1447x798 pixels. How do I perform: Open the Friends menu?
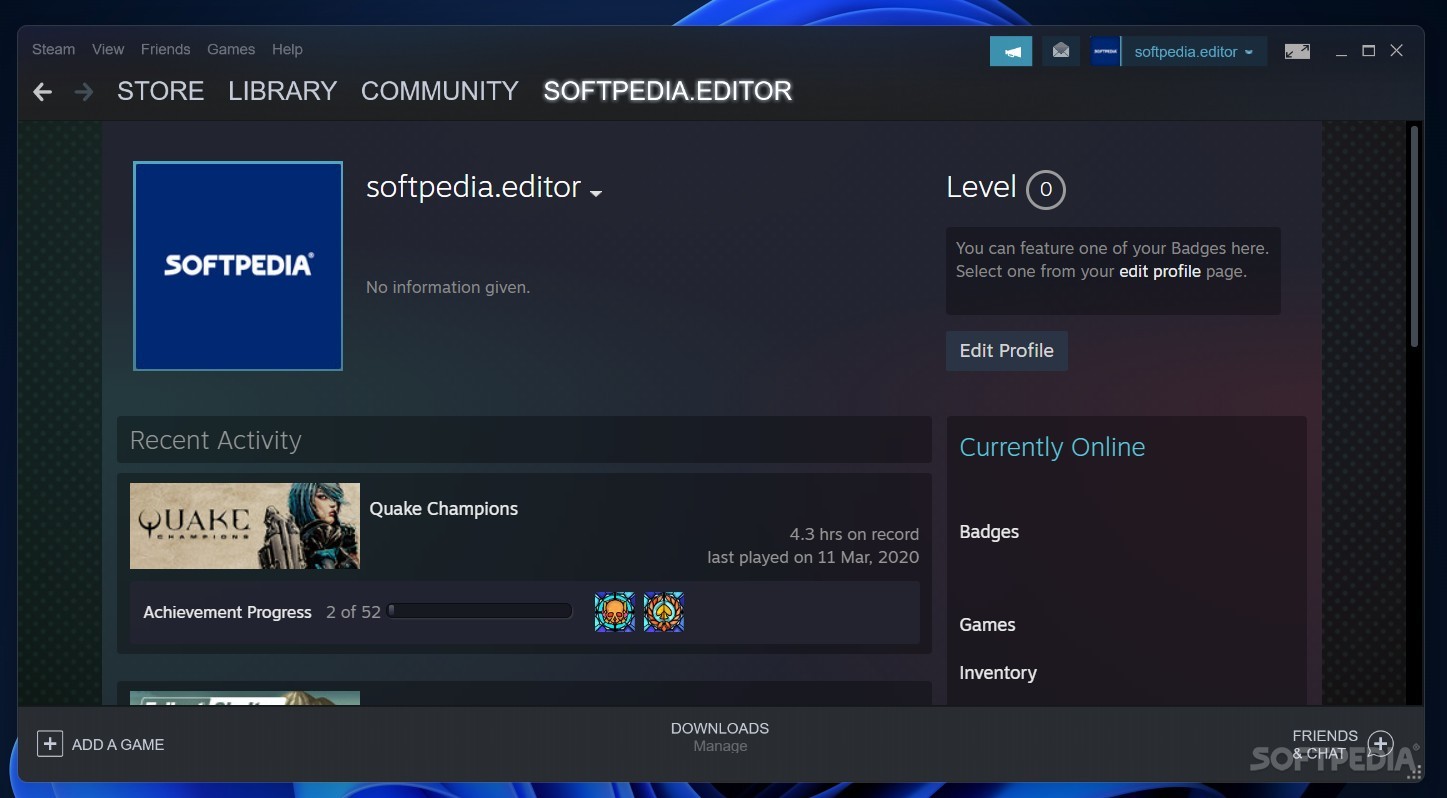point(165,49)
